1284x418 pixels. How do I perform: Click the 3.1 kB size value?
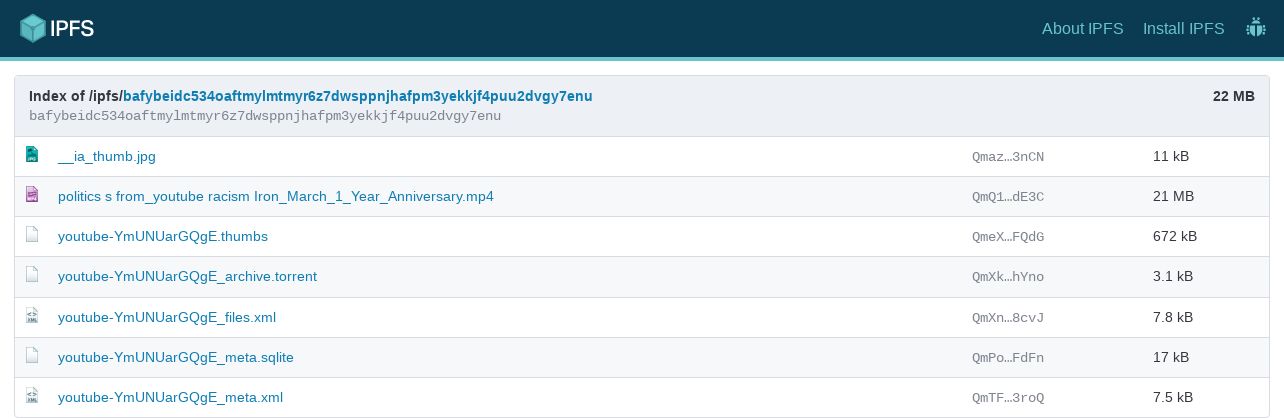click(x=1173, y=276)
